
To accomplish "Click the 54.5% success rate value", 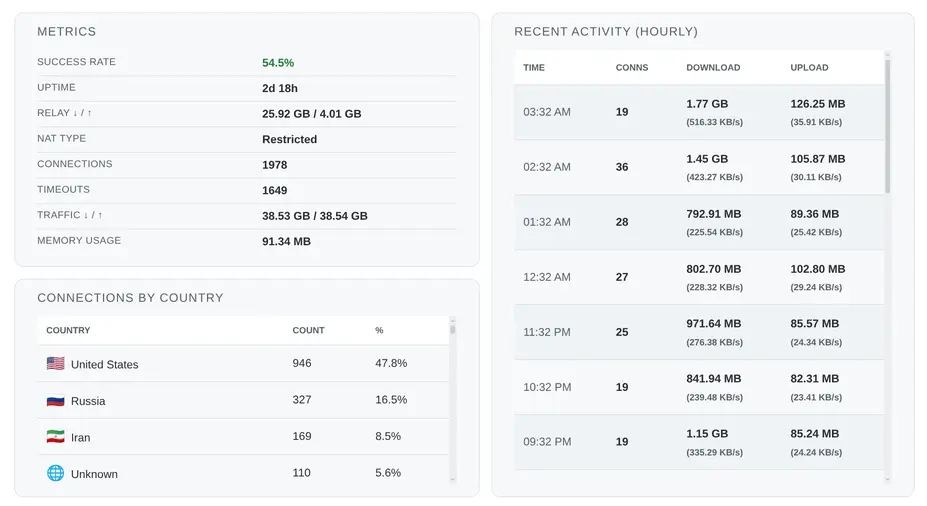I will pyautogui.click(x=278, y=63).
